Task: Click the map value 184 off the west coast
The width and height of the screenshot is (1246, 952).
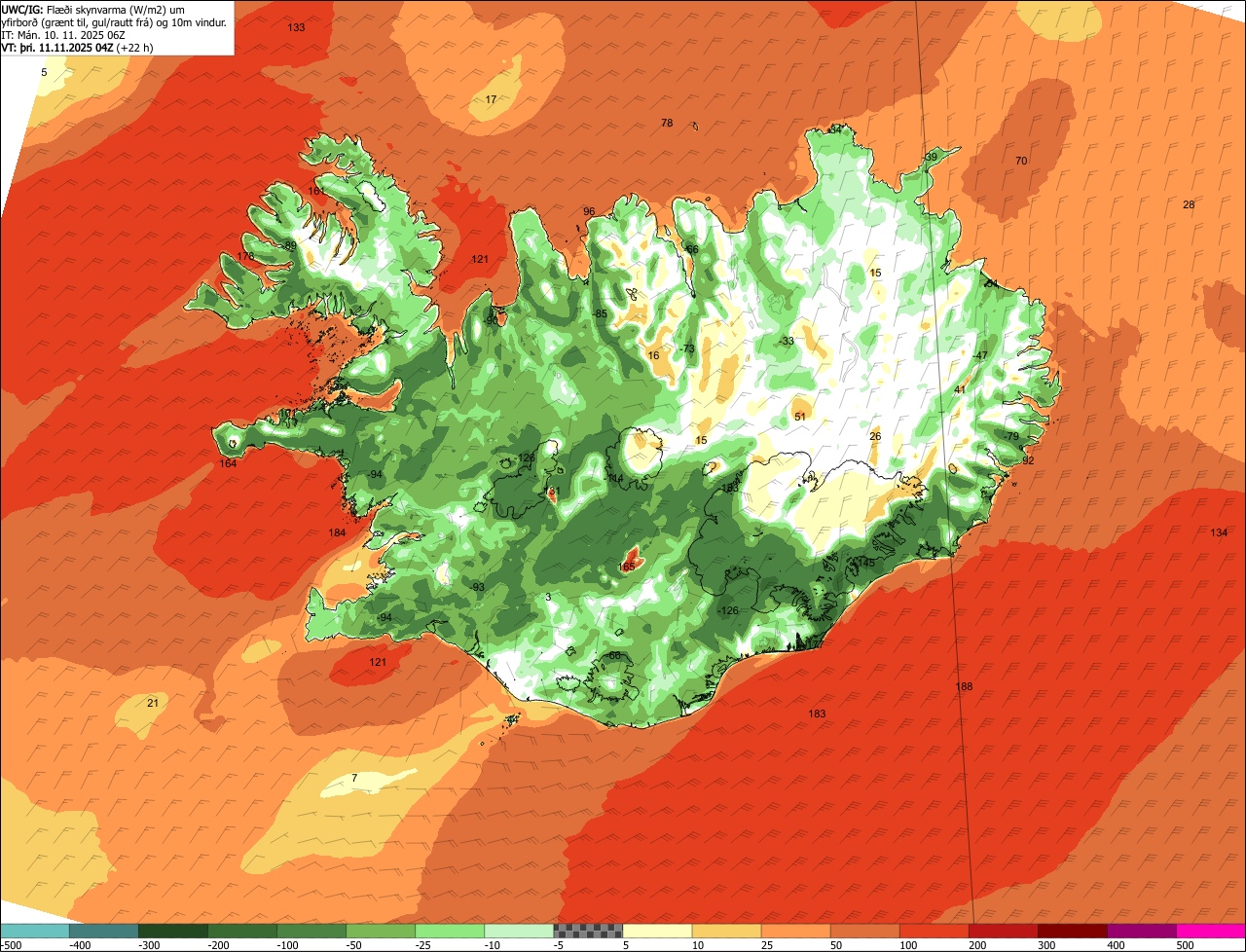Action: (338, 532)
